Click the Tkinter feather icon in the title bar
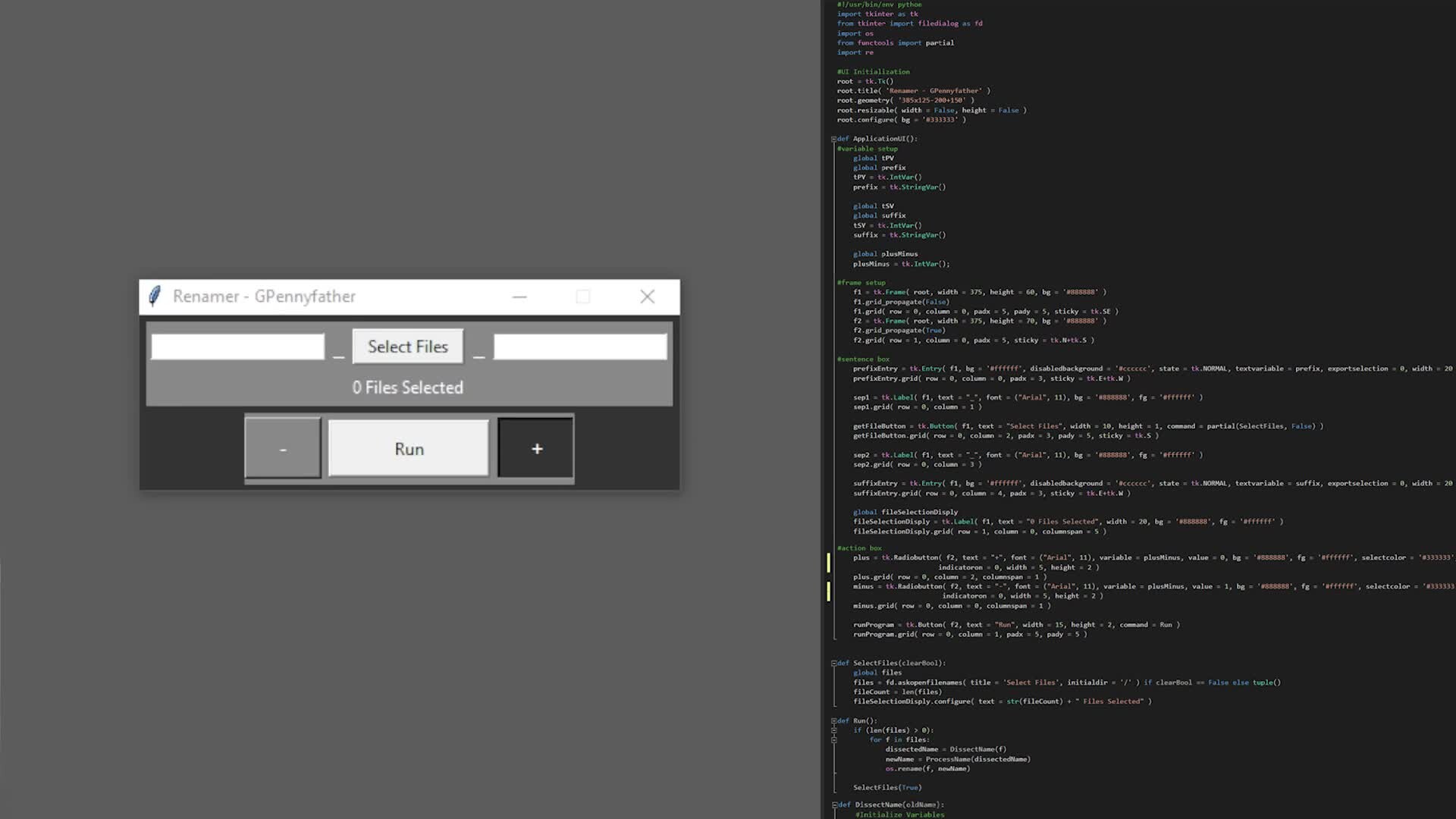Screen dimensions: 1456x819 pos(154,296)
